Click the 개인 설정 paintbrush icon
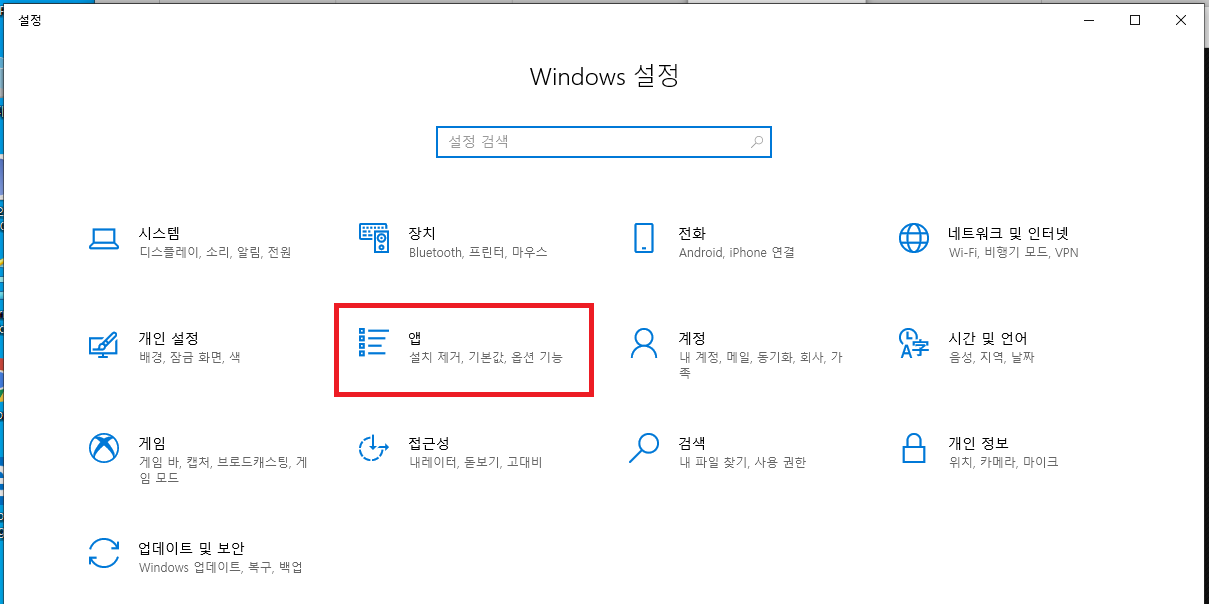The image size is (1211, 607). [104, 343]
